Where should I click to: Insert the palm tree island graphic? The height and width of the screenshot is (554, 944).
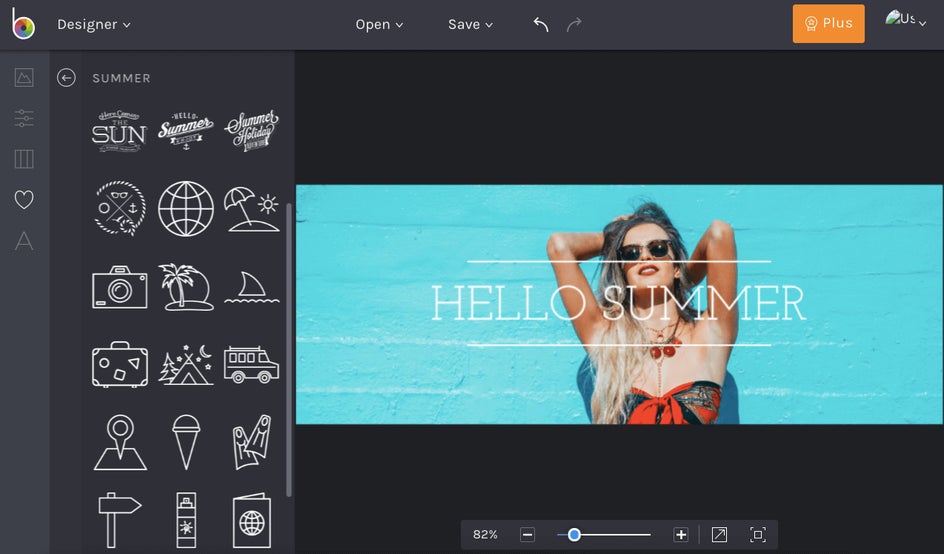coord(186,287)
